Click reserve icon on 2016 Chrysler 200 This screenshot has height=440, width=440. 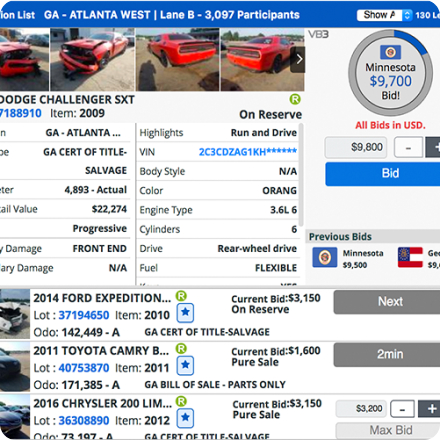(x=181, y=401)
